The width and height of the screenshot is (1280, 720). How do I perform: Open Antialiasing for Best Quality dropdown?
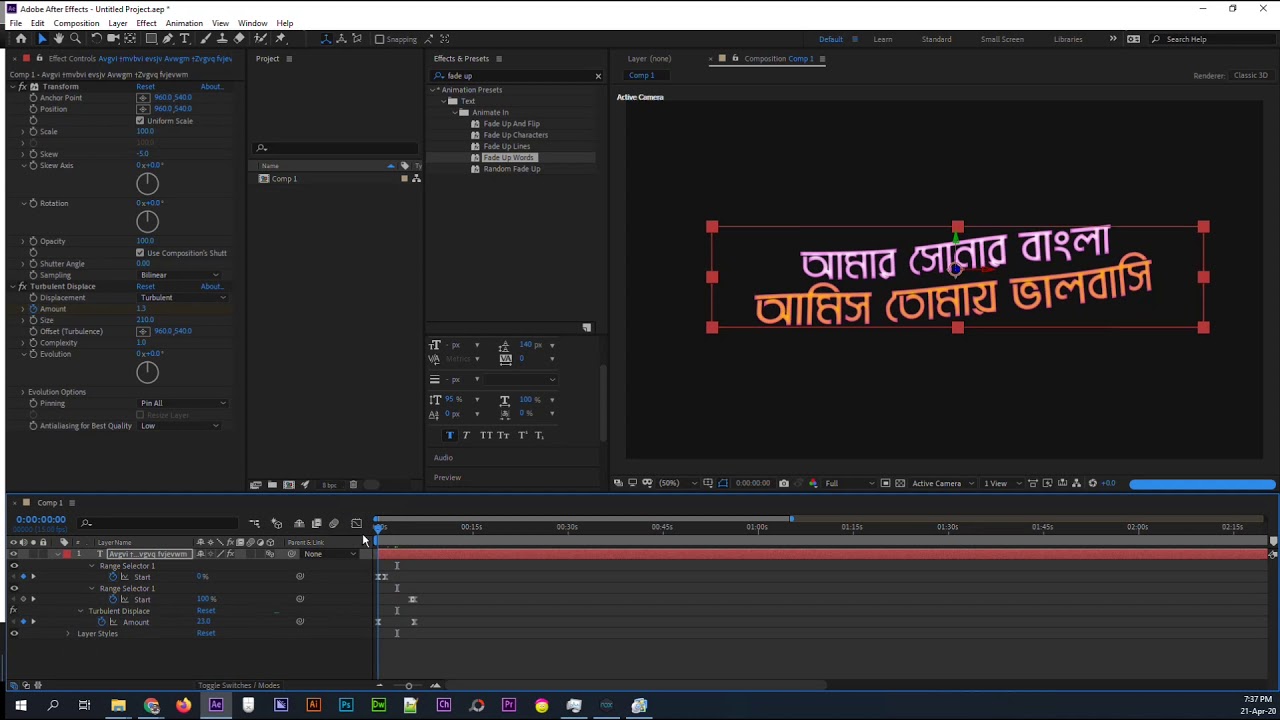pyautogui.click(x=180, y=426)
